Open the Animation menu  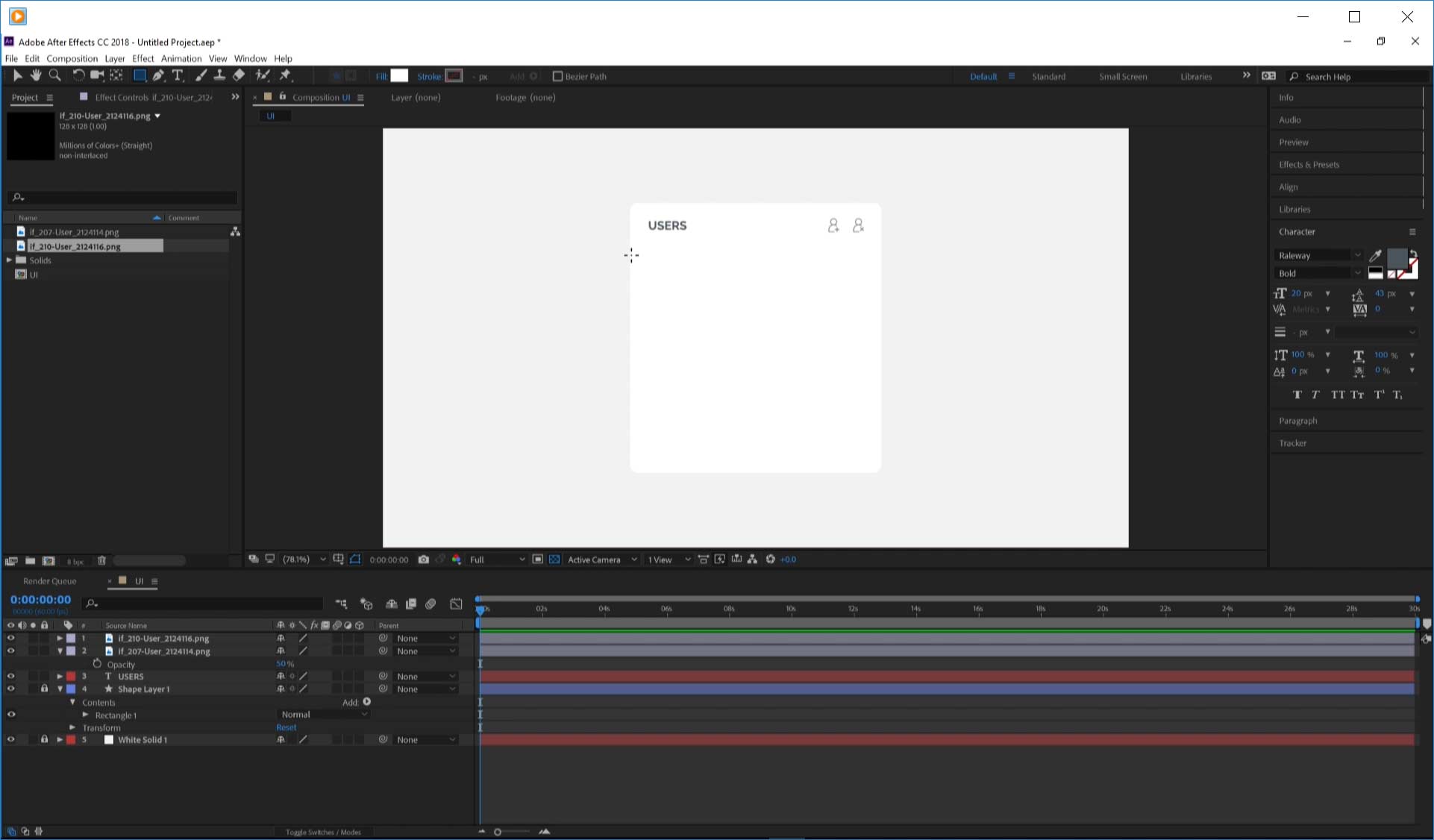(181, 58)
